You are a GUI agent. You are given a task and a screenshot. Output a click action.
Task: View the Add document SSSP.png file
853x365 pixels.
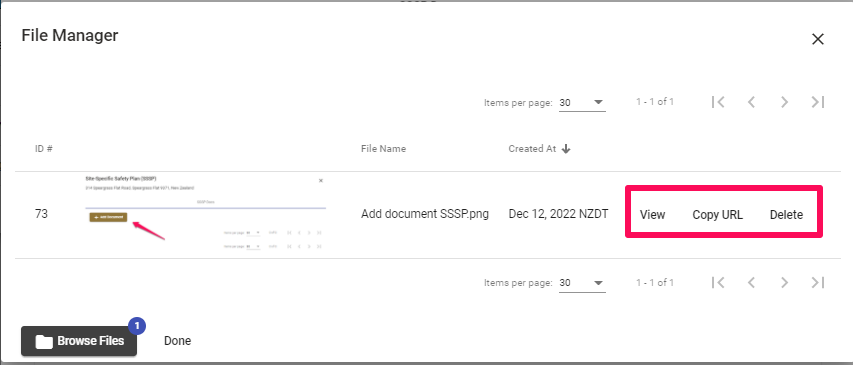click(652, 214)
